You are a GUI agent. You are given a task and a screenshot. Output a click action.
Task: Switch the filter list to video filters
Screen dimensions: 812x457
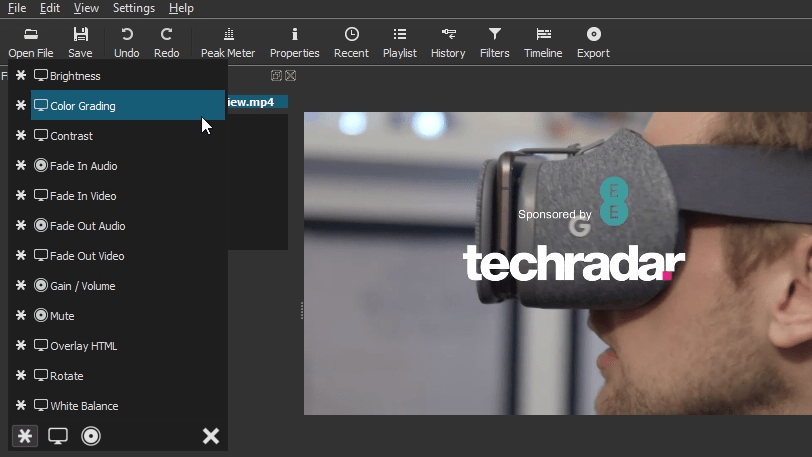coord(58,436)
